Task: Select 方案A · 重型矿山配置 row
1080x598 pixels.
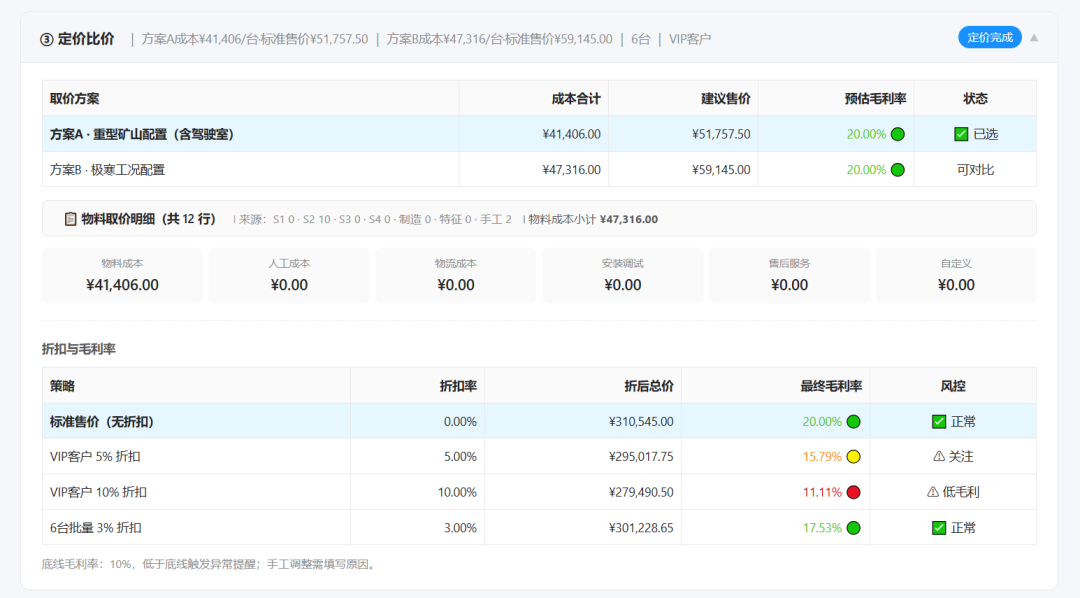Action: tap(539, 134)
